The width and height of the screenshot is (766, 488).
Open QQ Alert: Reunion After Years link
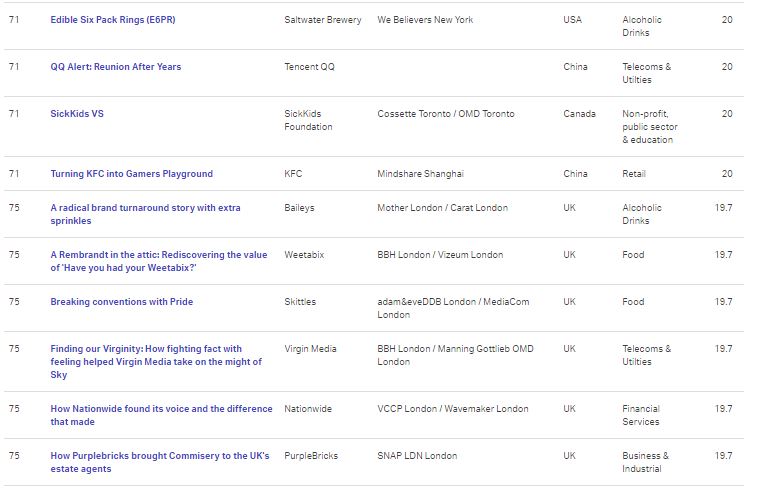tap(116, 66)
